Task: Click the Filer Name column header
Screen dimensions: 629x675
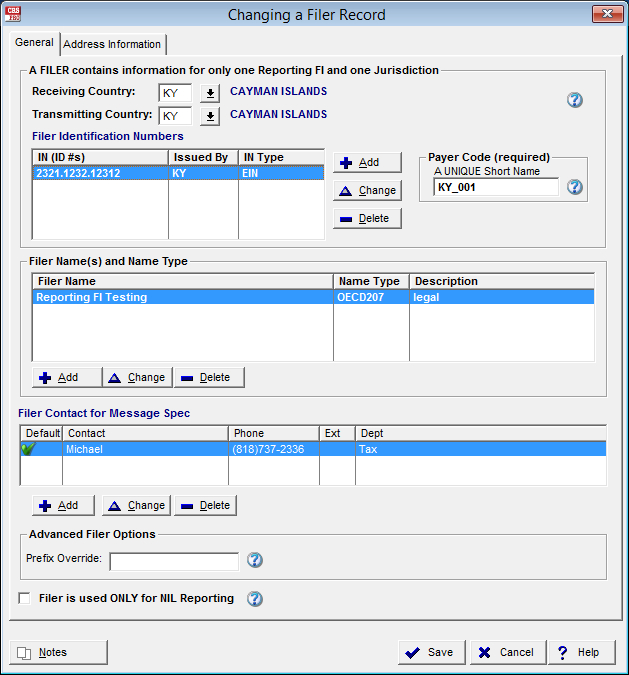Action: [x=183, y=281]
